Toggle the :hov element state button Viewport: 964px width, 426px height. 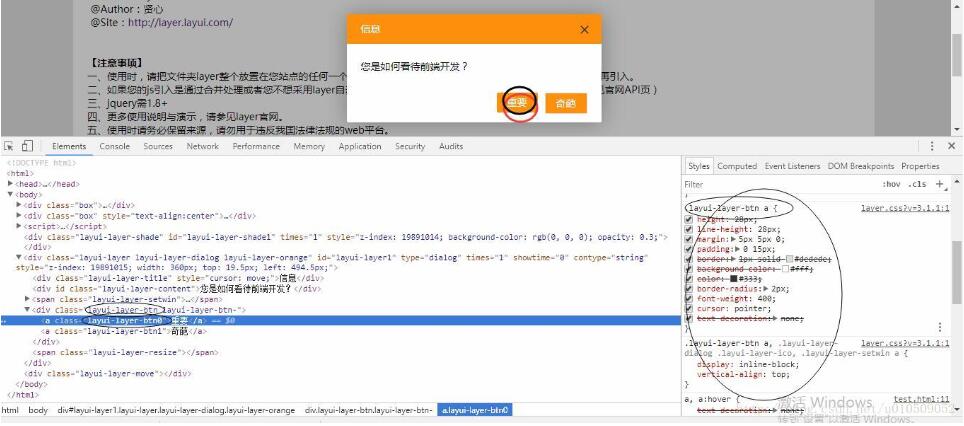point(891,184)
